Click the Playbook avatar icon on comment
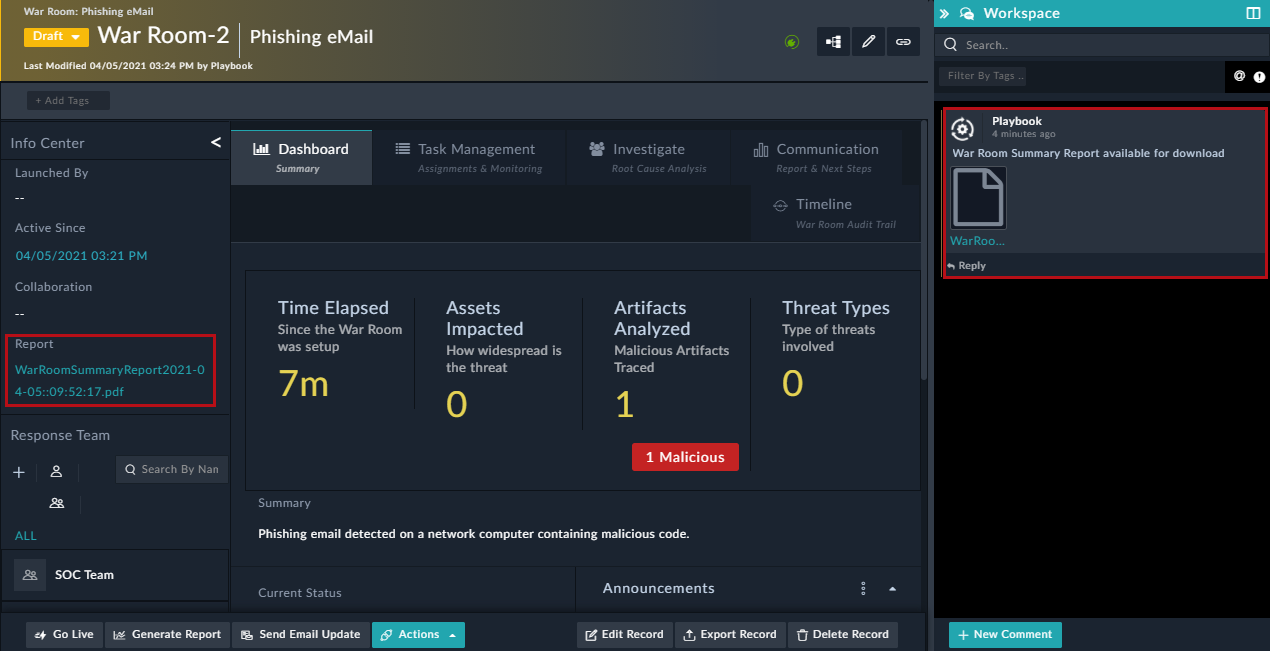The height and width of the screenshot is (651, 1270). (962, 128)
